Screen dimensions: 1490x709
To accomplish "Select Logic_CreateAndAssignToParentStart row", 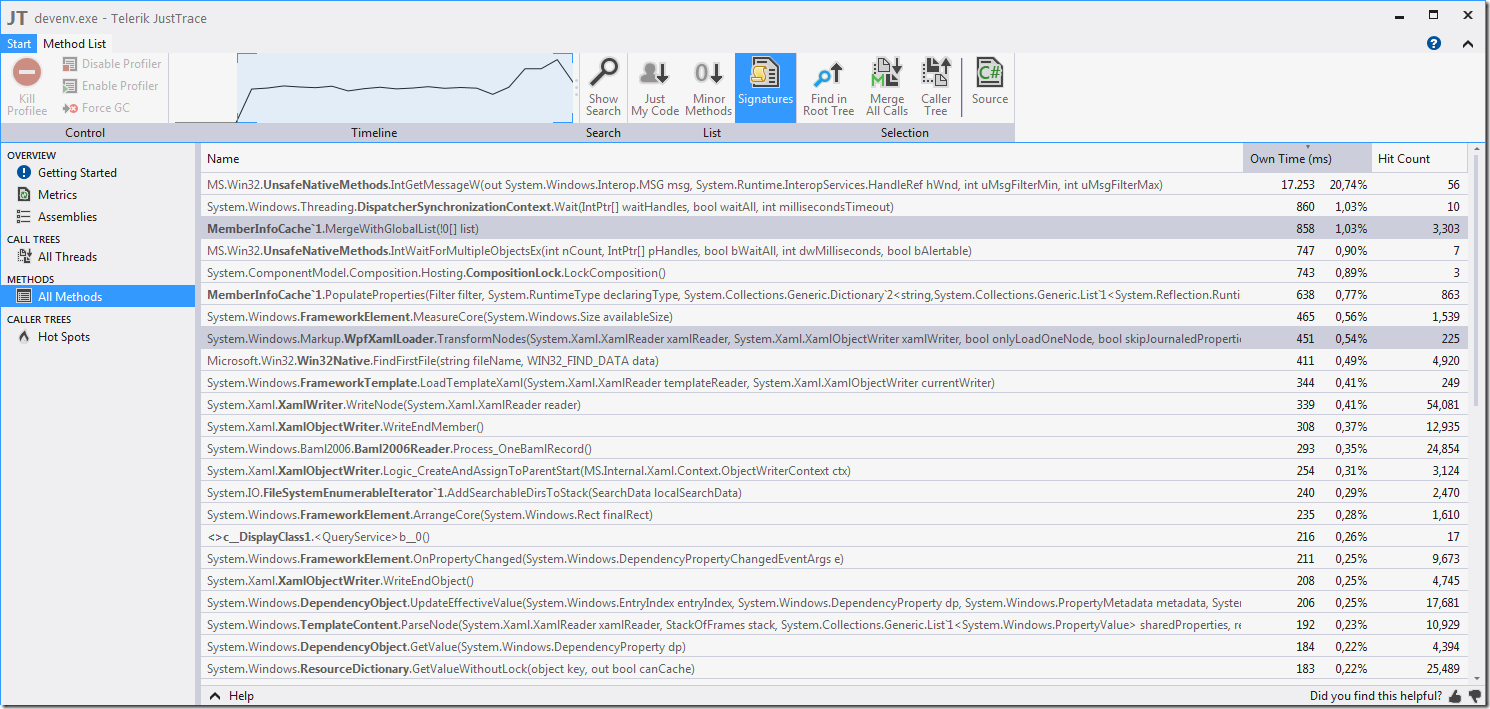I will pos(835,471).
